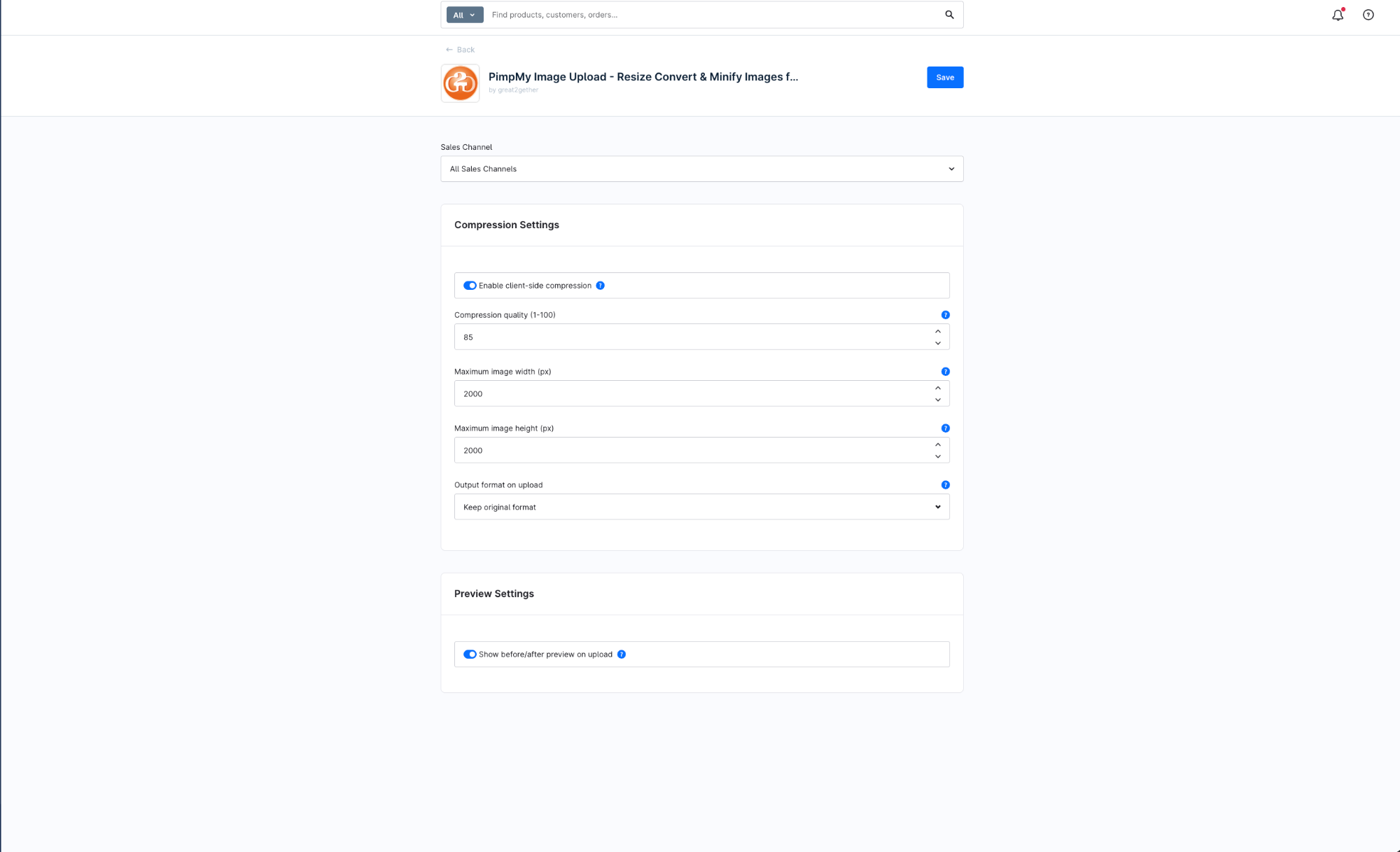Click the PimpMy Image Upload app logo
Image resolution: width=1400 pixels, height=852 pixels.
click(460, 83)
